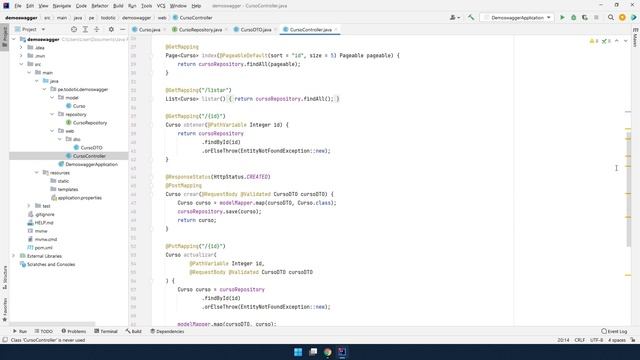Expand the .idea folder
This screenshot has height=360, width=640.
[22, 47]
